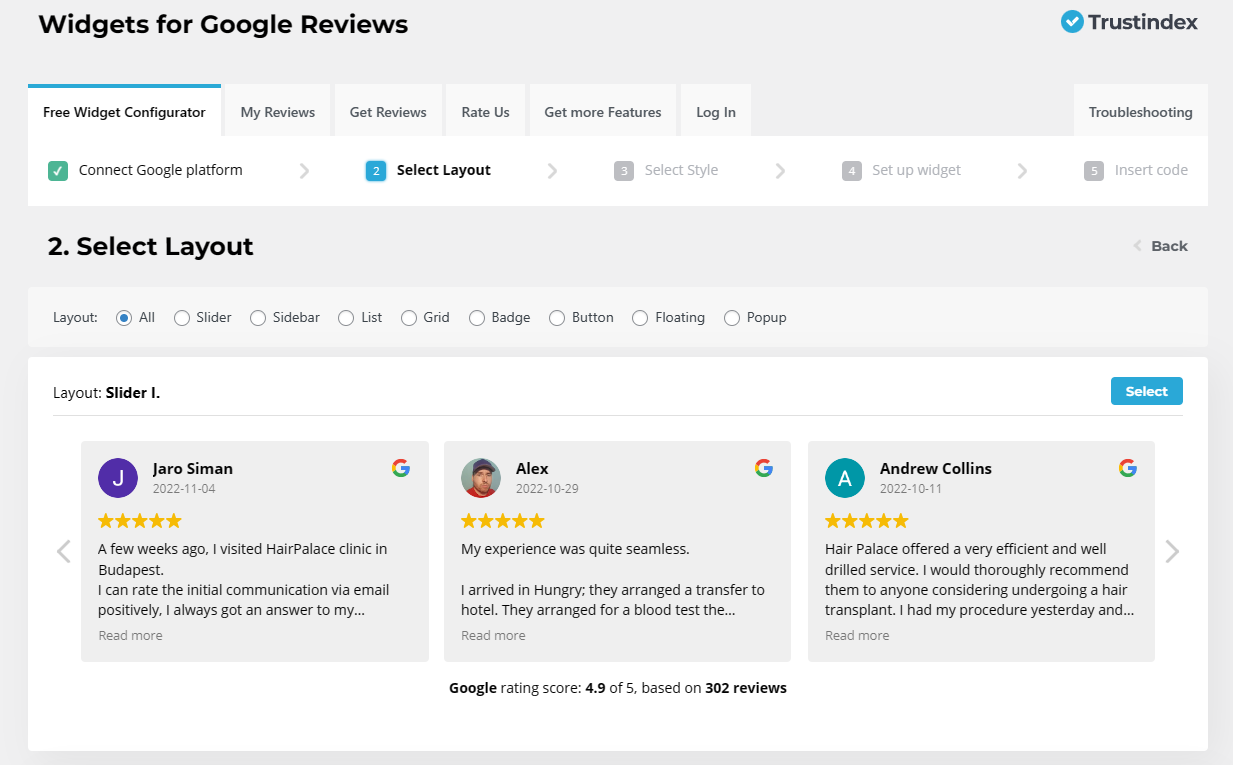Click the left carousel arrow

coord(63,551)
